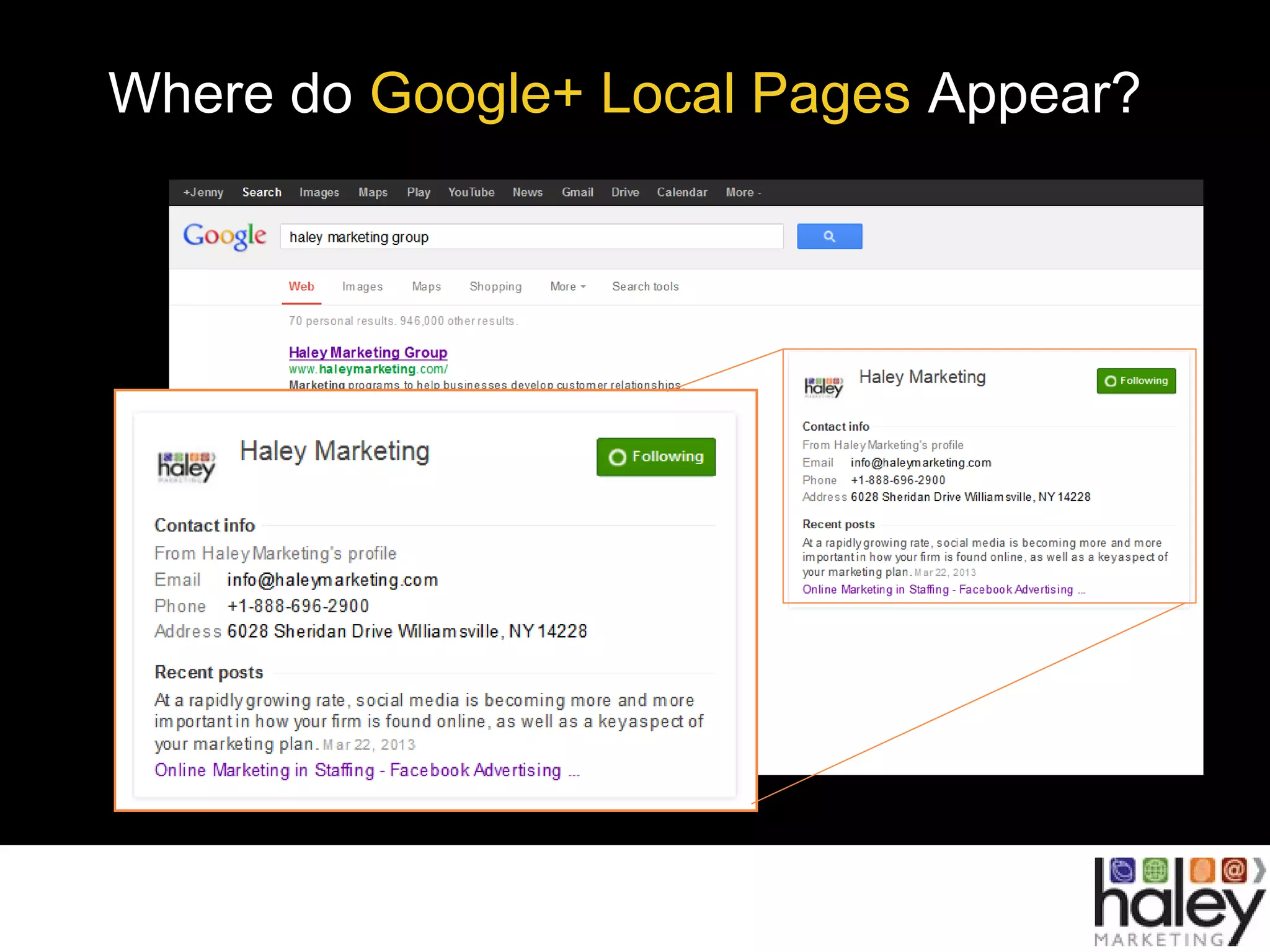Open Calendar in the top bar

tap(682, 192)
